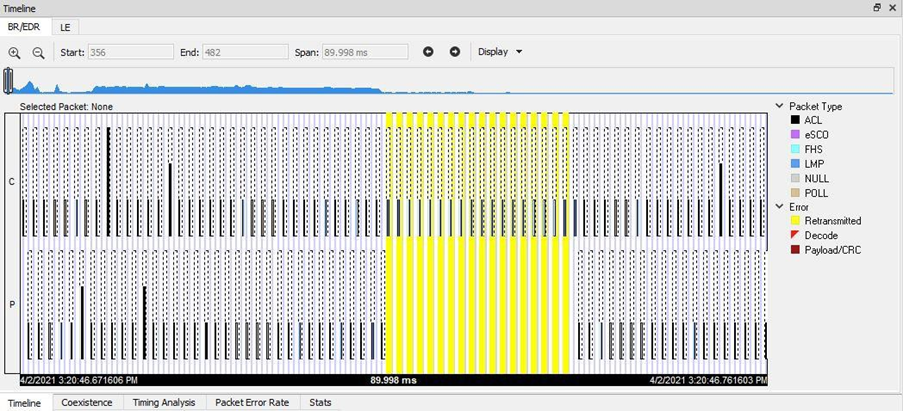Go to previous timeline span

428,52
